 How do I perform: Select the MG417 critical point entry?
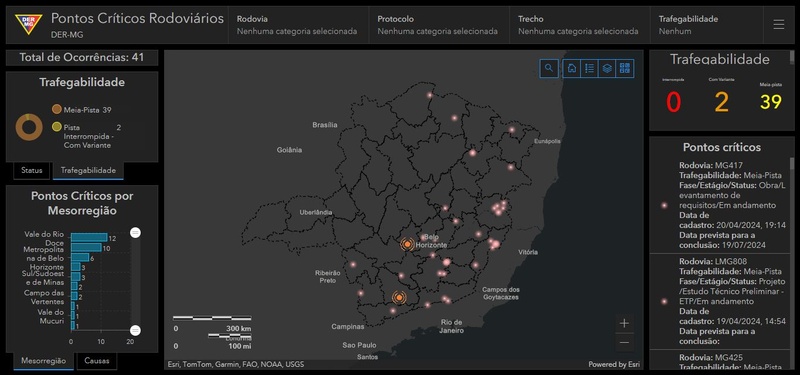pyautogui.click(x=719, y=206)
